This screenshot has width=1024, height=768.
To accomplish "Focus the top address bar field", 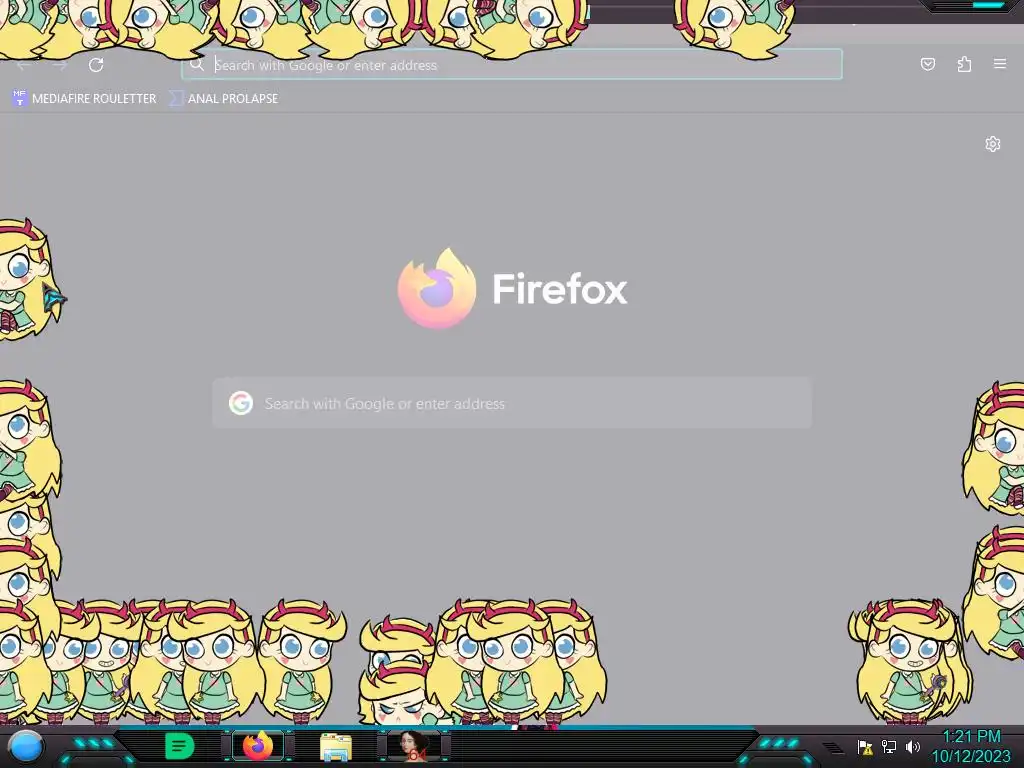I will pos(511,65).
